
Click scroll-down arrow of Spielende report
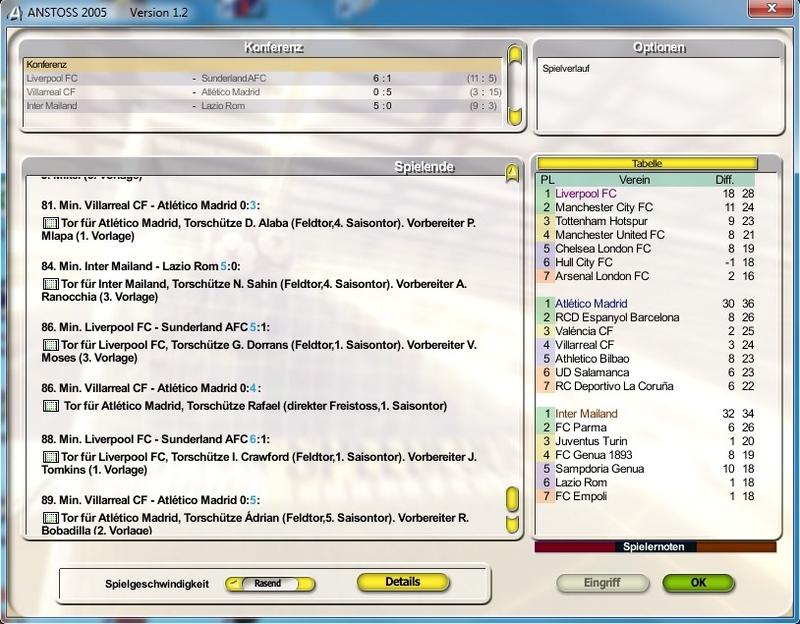click(512, 525)
